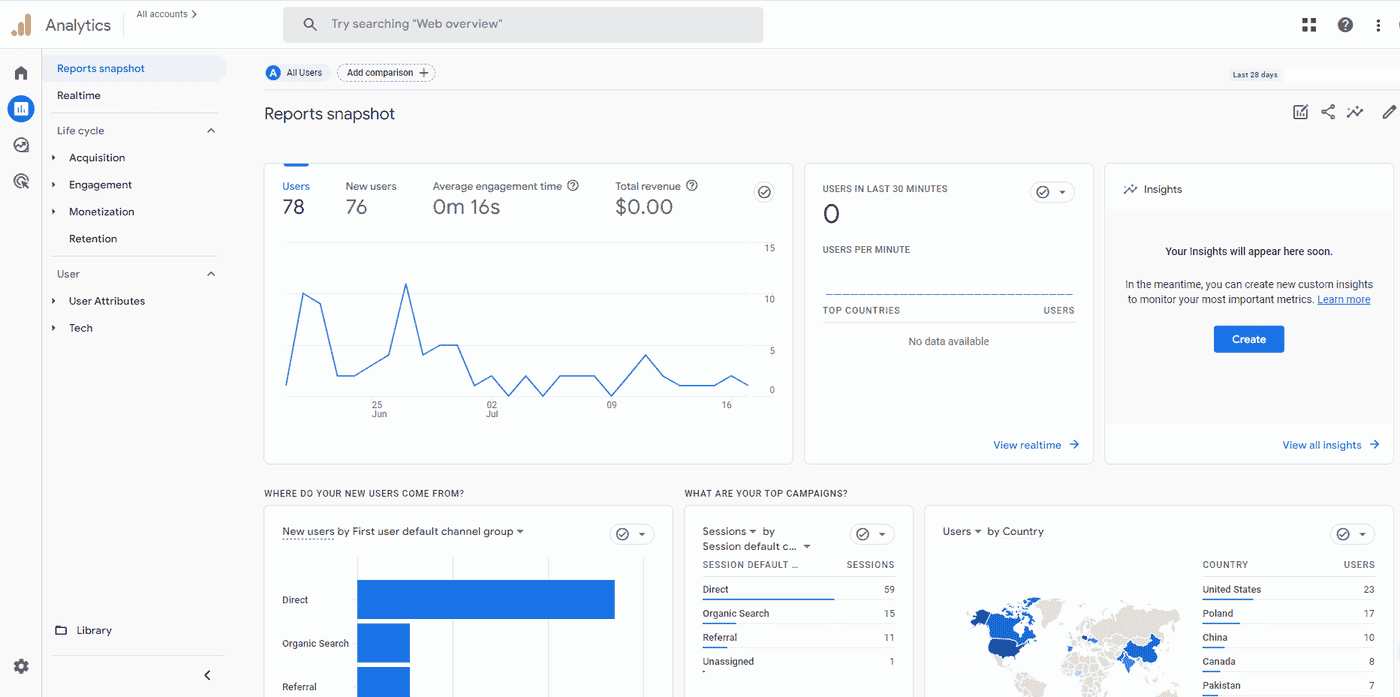Open the realtime card check dropdown

click(x=1052, y=192)
